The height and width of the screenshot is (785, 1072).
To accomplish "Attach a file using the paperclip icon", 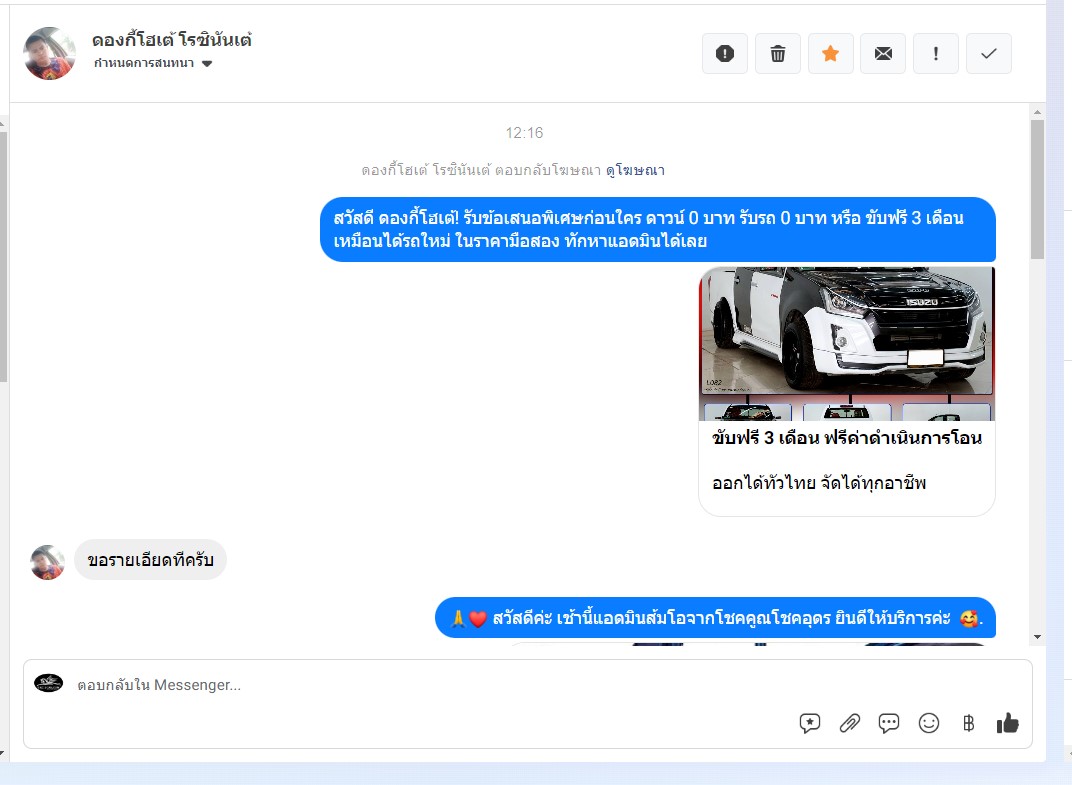I will tap(849, 723).
